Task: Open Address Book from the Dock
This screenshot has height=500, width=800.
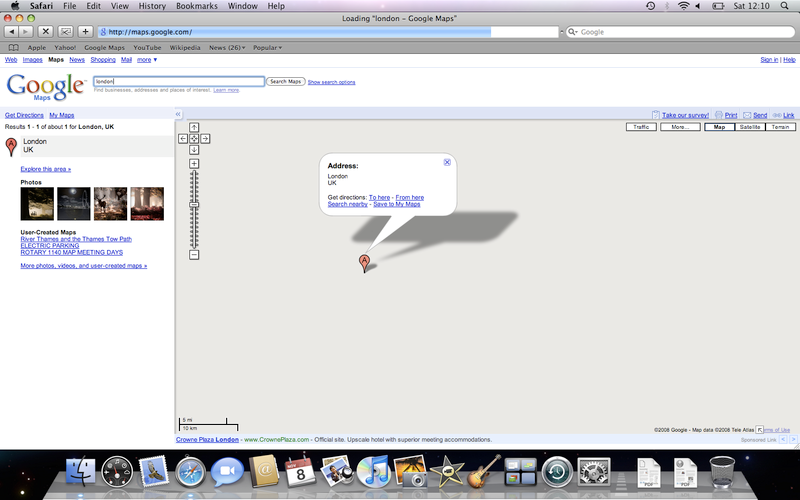Action: 264,471
